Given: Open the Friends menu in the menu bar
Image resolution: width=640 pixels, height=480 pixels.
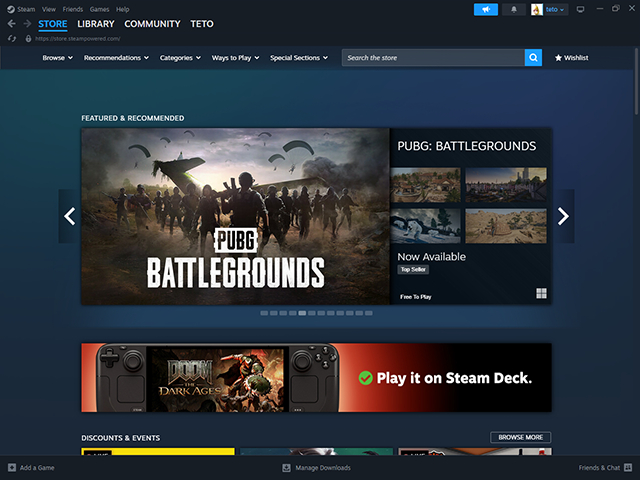Looking at the screenshot, I should coord(73,9).
